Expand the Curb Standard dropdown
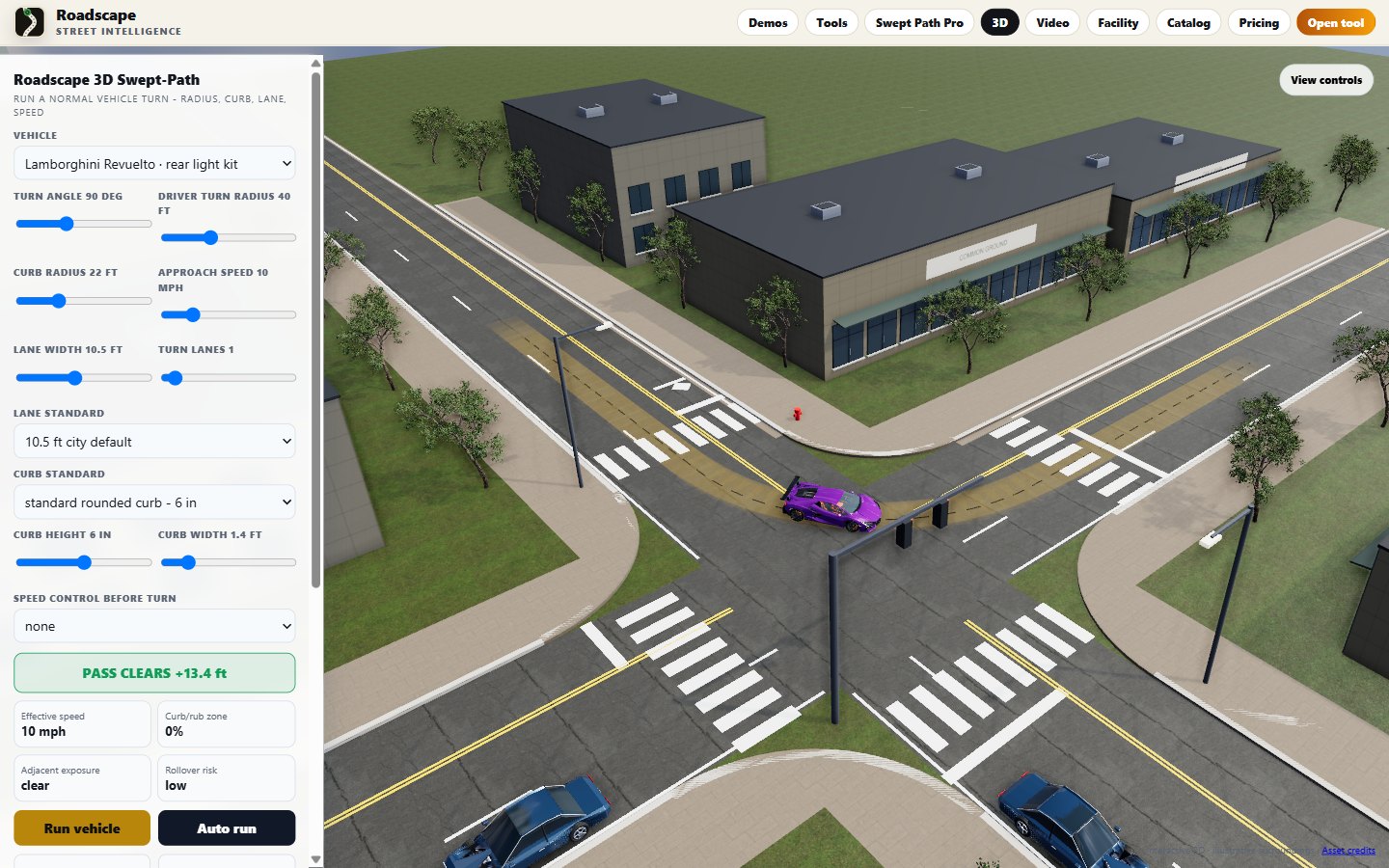1389x868 pixels. coord(154,502)
